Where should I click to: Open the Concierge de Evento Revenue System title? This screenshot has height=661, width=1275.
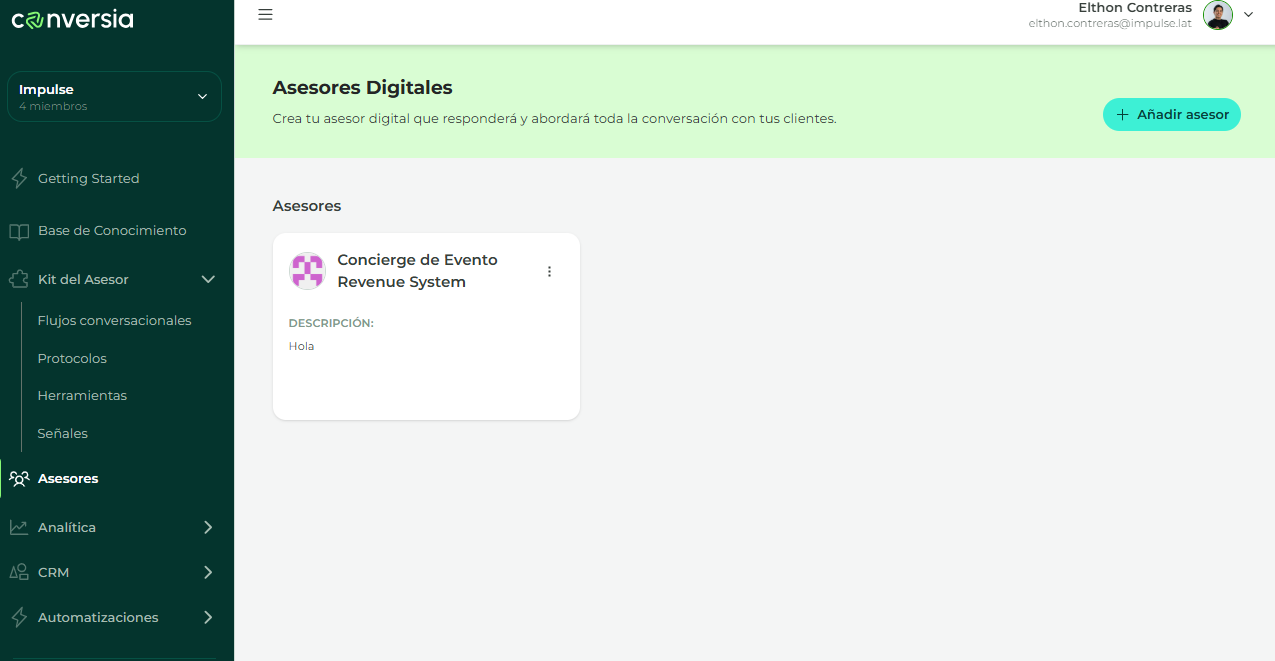click(417, 271)
